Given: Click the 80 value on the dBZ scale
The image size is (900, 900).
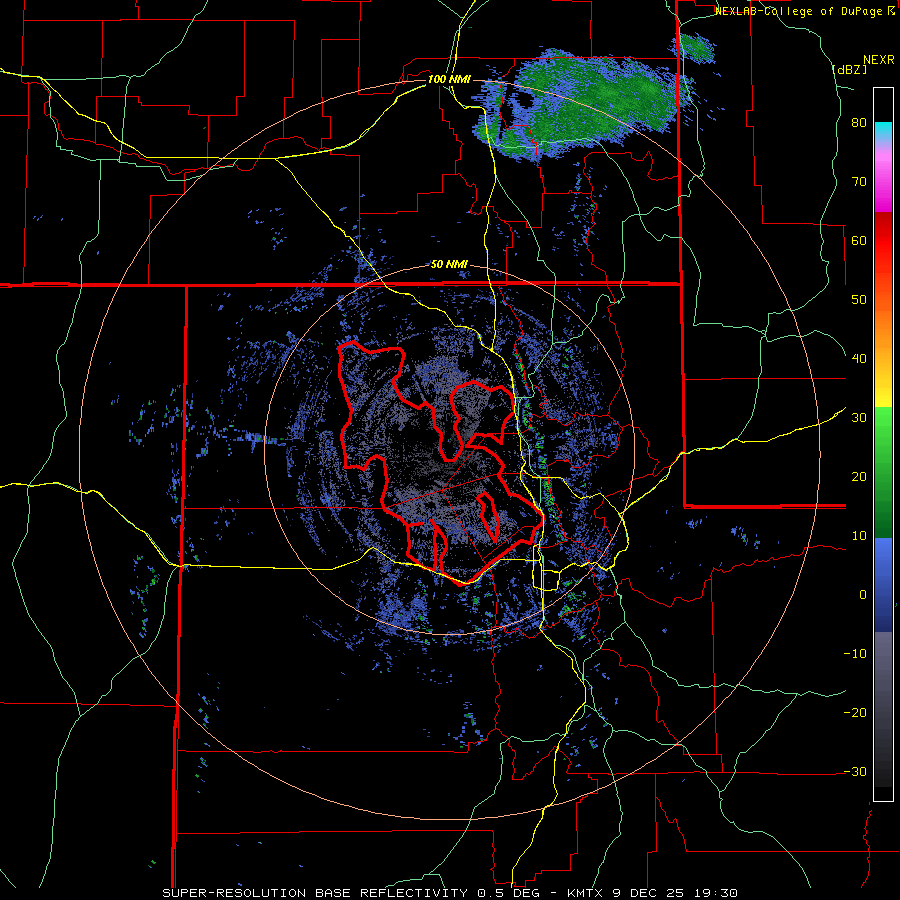Looking at the screenshot, I should tap(859, 123).
